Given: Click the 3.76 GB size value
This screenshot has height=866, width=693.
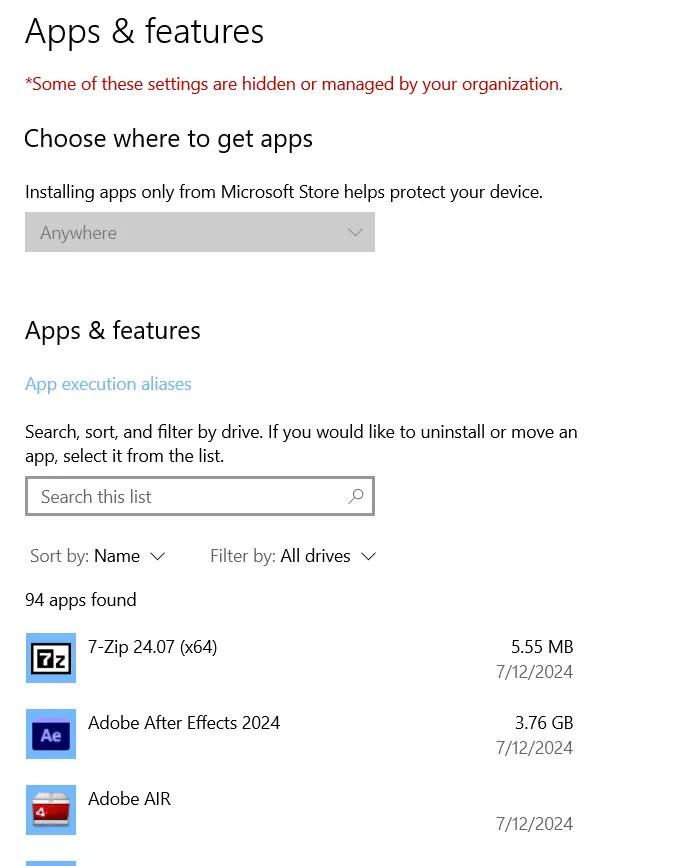Looking at the screenshot, I should (x=544, y=723).
